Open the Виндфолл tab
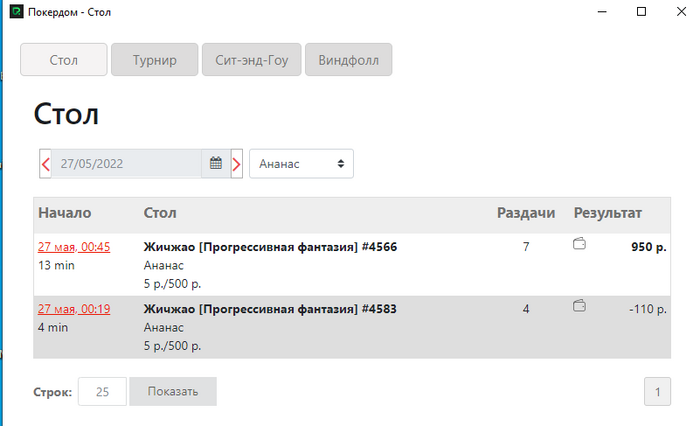700x426 pixels. 349,59
